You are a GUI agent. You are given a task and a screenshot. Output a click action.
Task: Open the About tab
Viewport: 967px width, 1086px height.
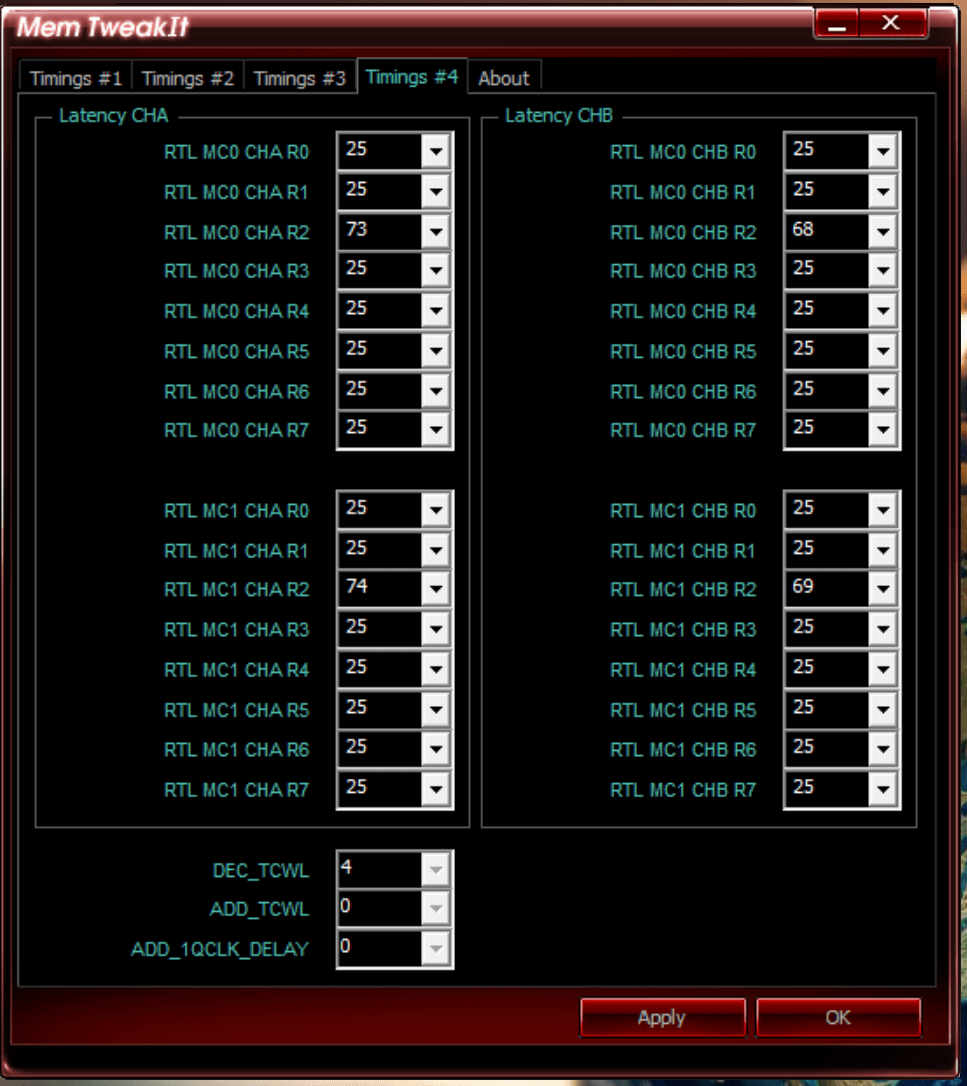coord(504,78)
